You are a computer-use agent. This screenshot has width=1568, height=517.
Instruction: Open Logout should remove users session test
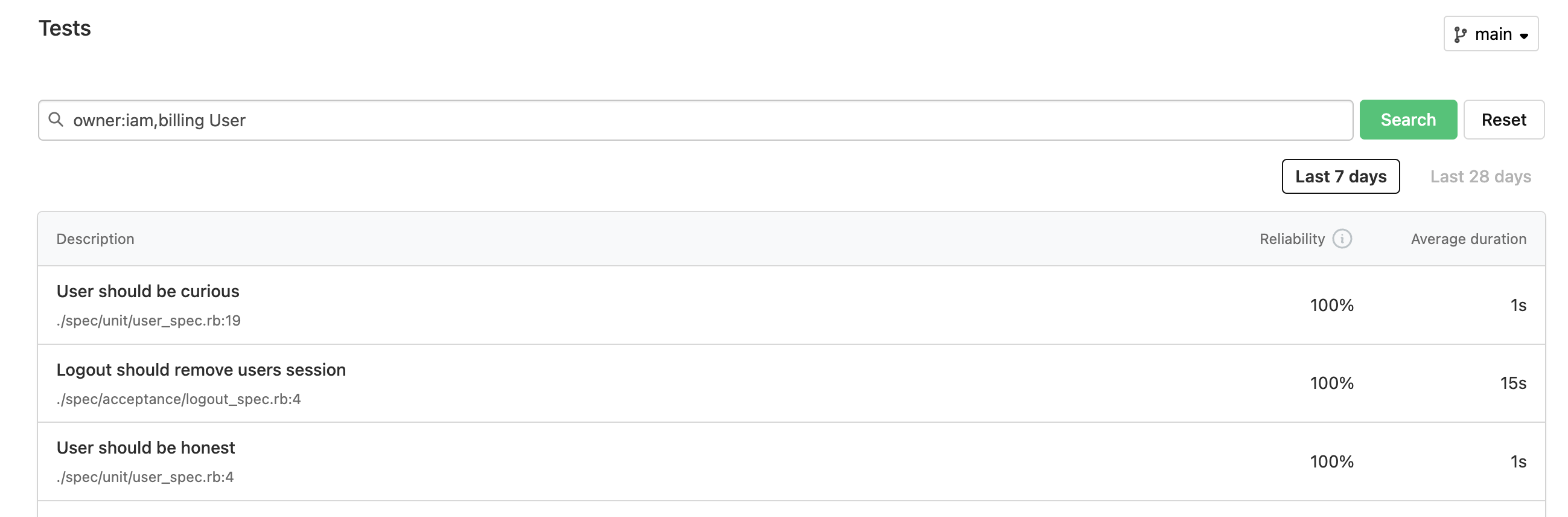[201, 370]
